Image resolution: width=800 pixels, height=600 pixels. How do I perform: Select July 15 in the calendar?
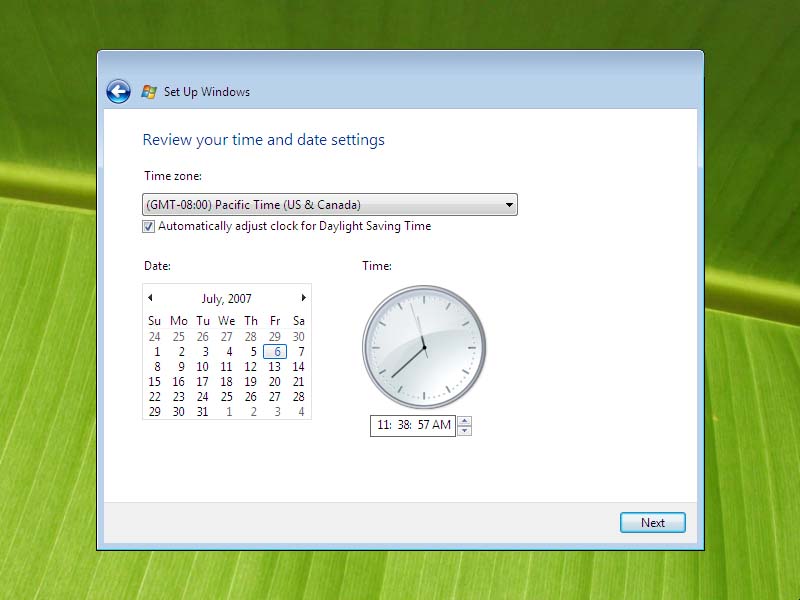[155, 382]
